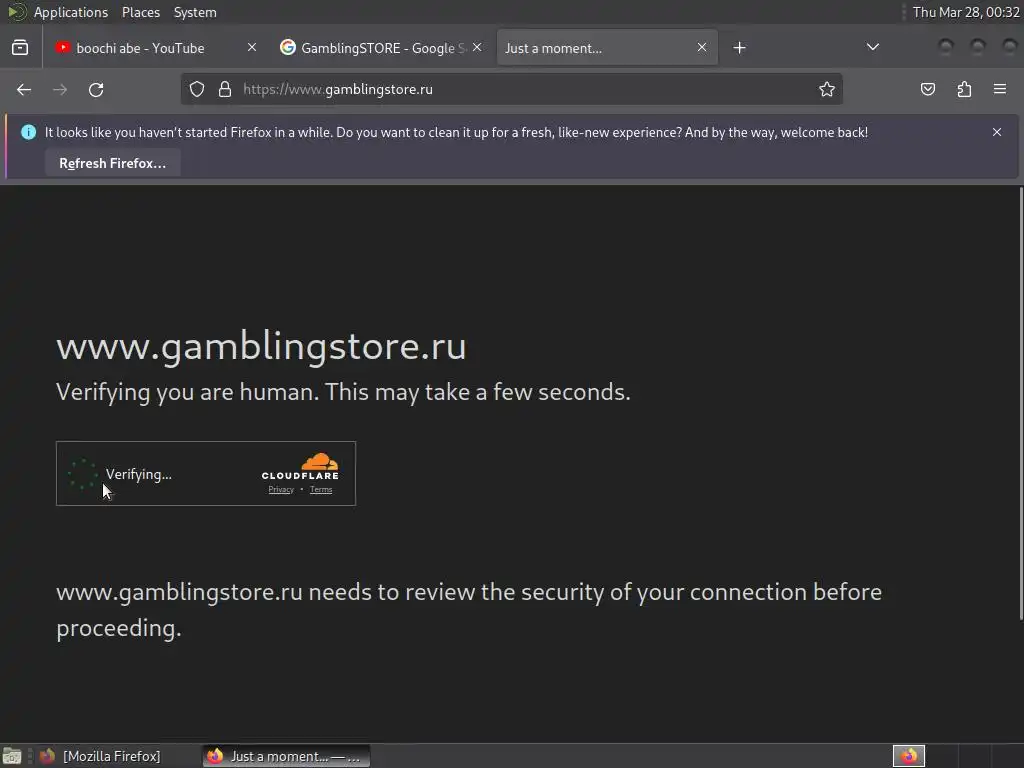Select Just a moment taskbar window button
The height and width of the screenshot is (768, 1024).
coord(286,756)
